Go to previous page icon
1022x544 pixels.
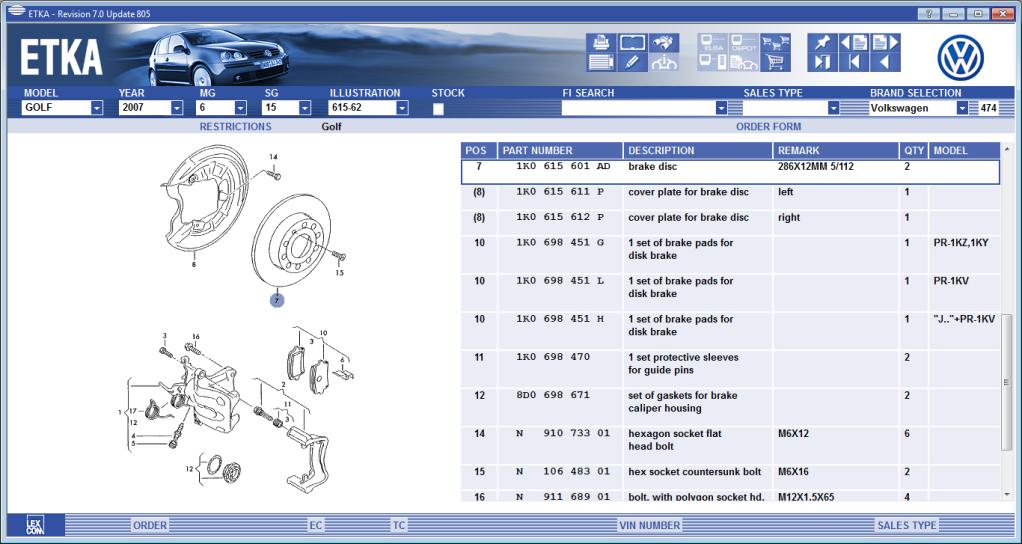click(x=854, y=43)
